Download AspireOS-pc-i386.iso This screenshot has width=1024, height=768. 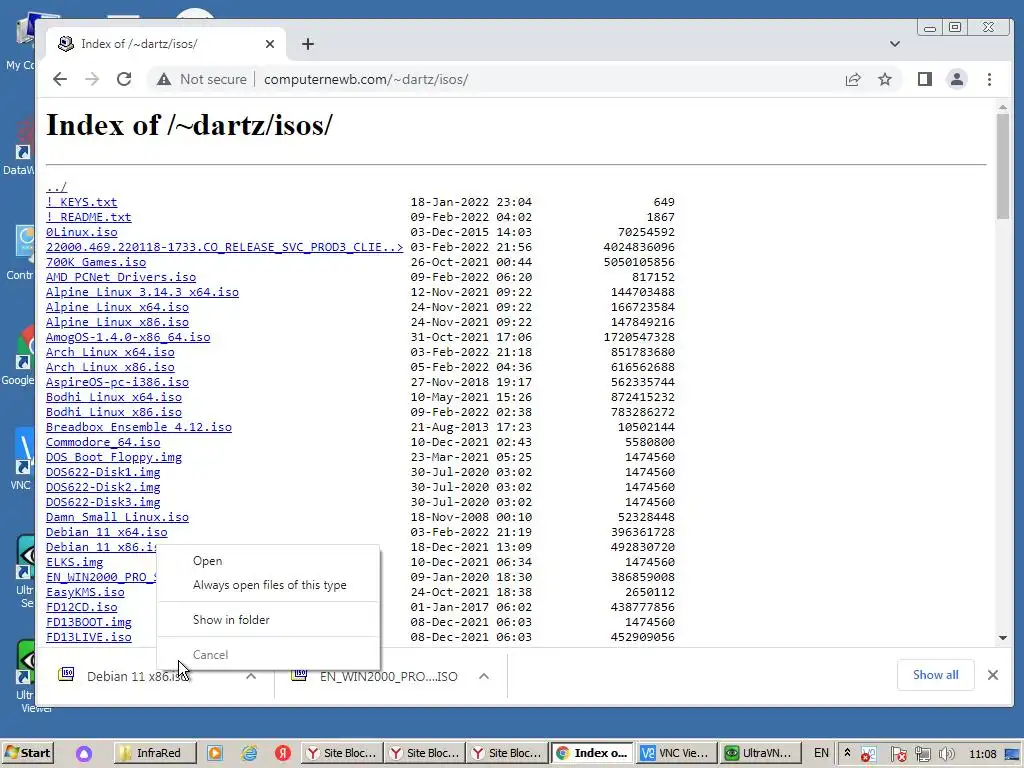[118, 383]
